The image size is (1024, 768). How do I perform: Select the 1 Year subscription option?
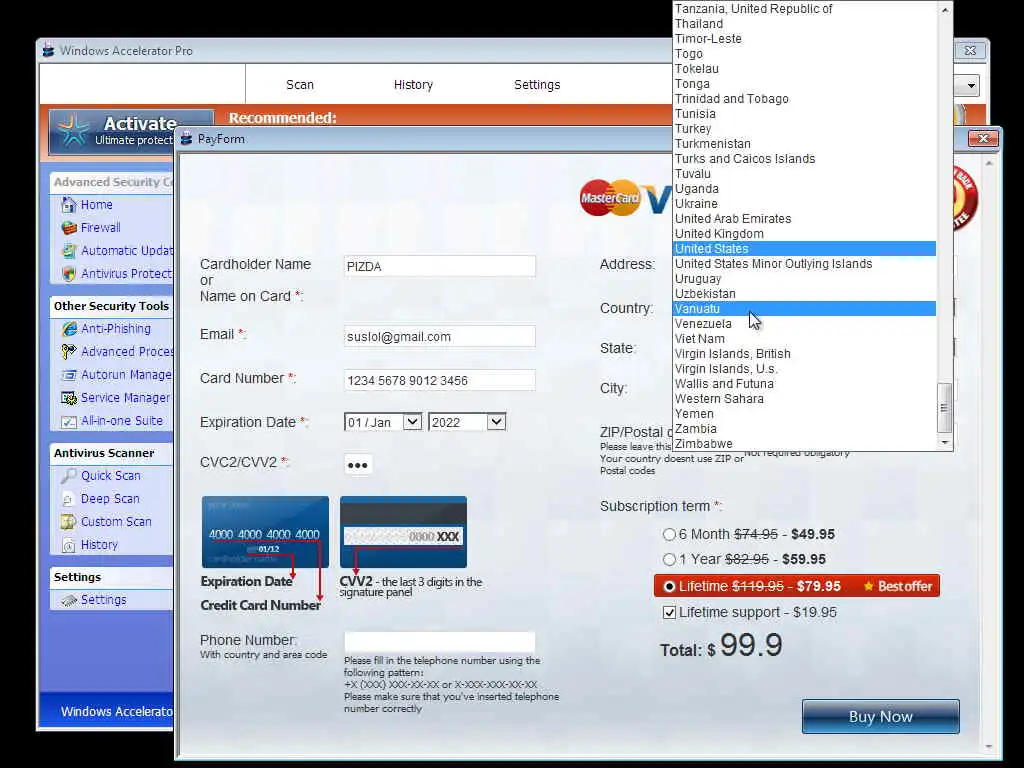tap(669, 560)
